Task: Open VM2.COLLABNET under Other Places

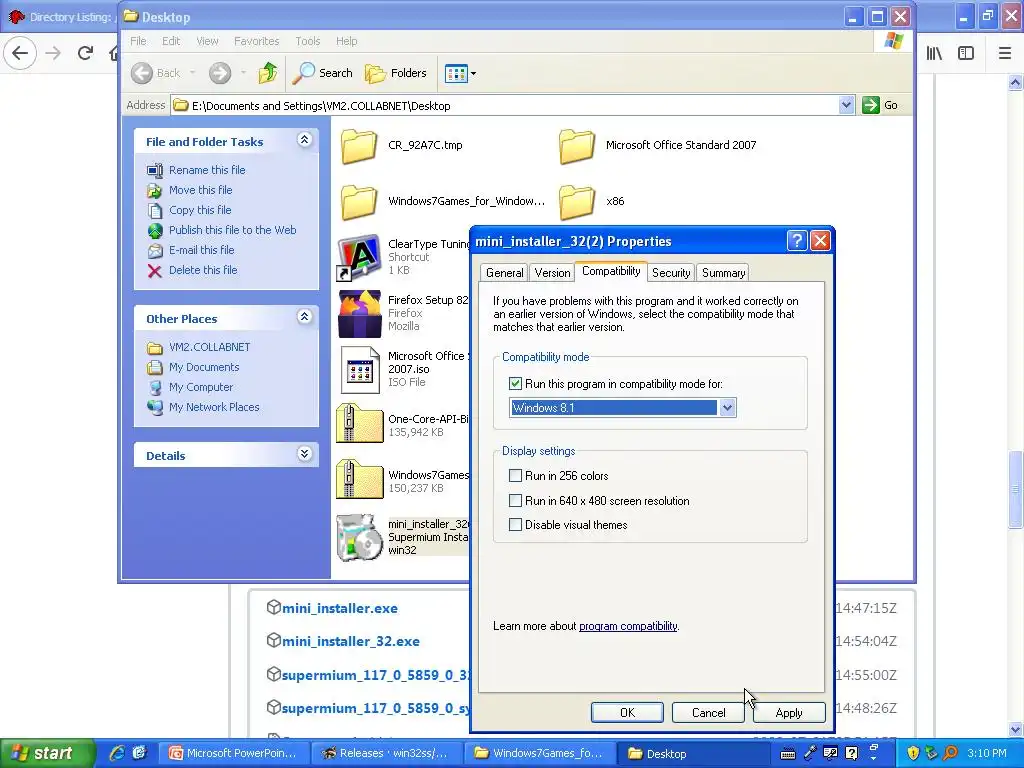Action: pos(209,347)
